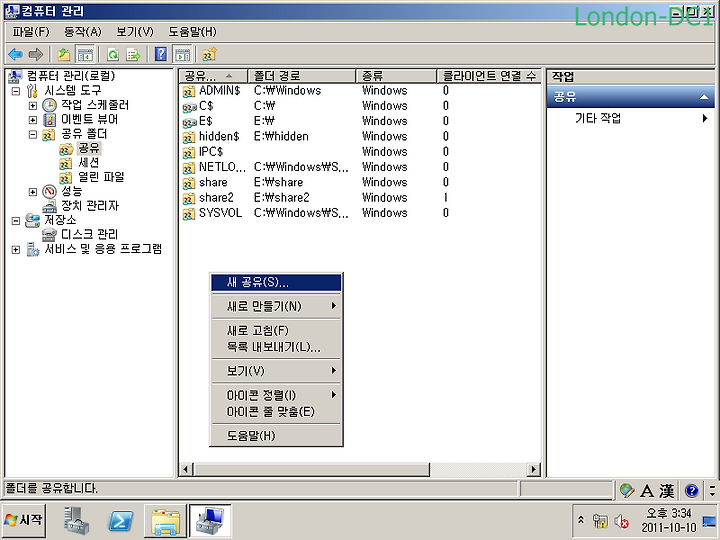Viewport: 720px width, 540px height.
Task: Select 디스크 관리 in the tree
Action: point(90,235)
